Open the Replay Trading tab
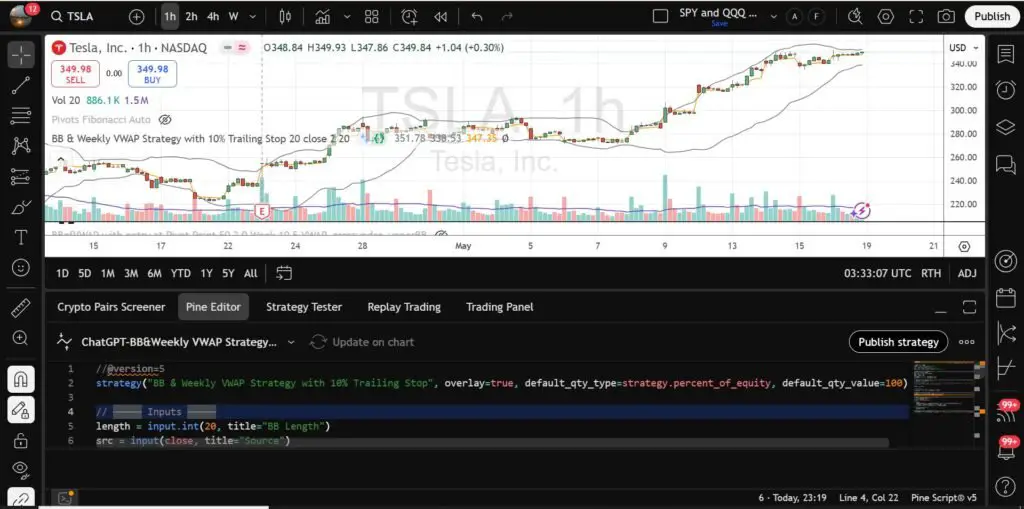Screen dimensions: 1024x509 (x=404, y=307)
